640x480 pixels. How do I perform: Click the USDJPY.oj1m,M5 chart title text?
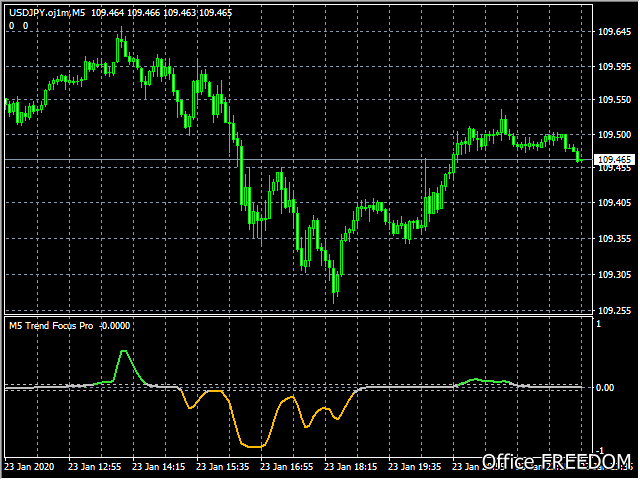click(x=47, y=13)
